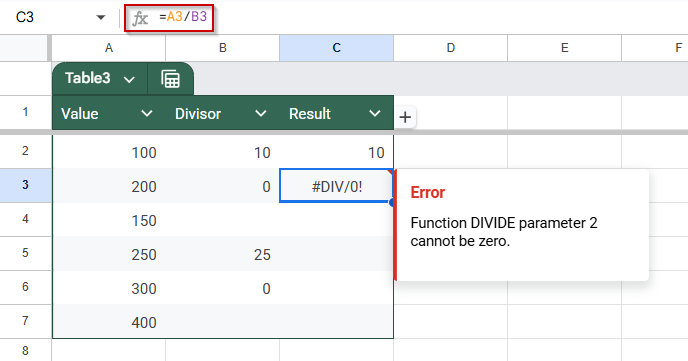Image resolution: width=688 pixels, height=361 pixels.
Task: Select column A header
Action: coord(109,48)
